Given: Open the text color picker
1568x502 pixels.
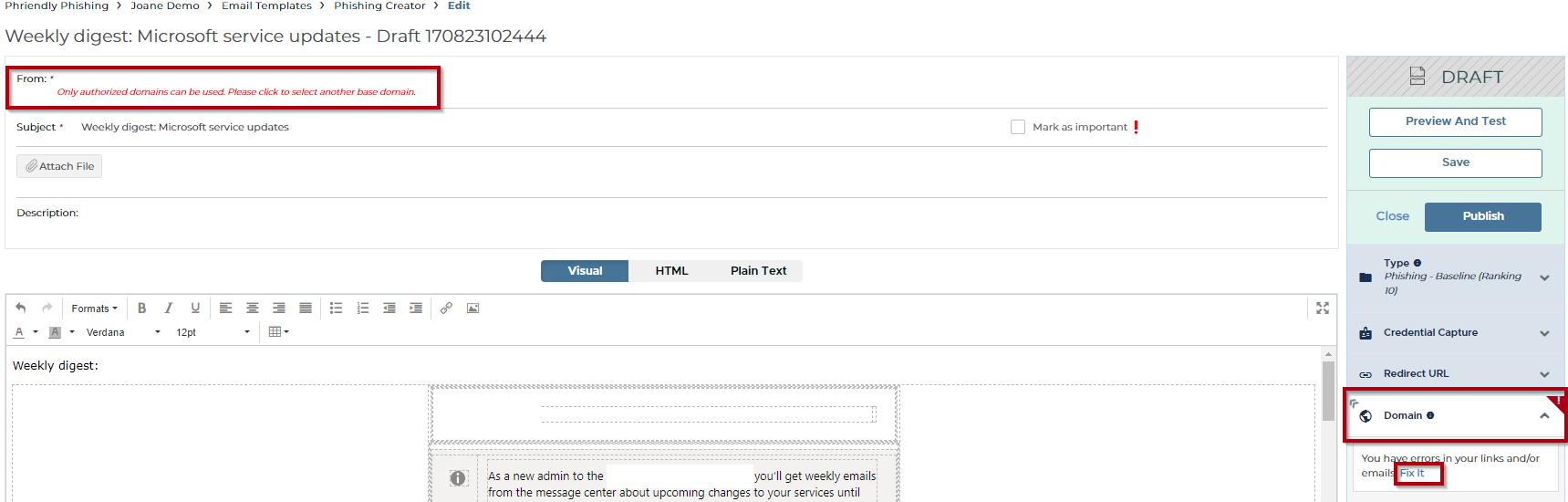Looking at the screenshot, I should [x=35, y=332].
